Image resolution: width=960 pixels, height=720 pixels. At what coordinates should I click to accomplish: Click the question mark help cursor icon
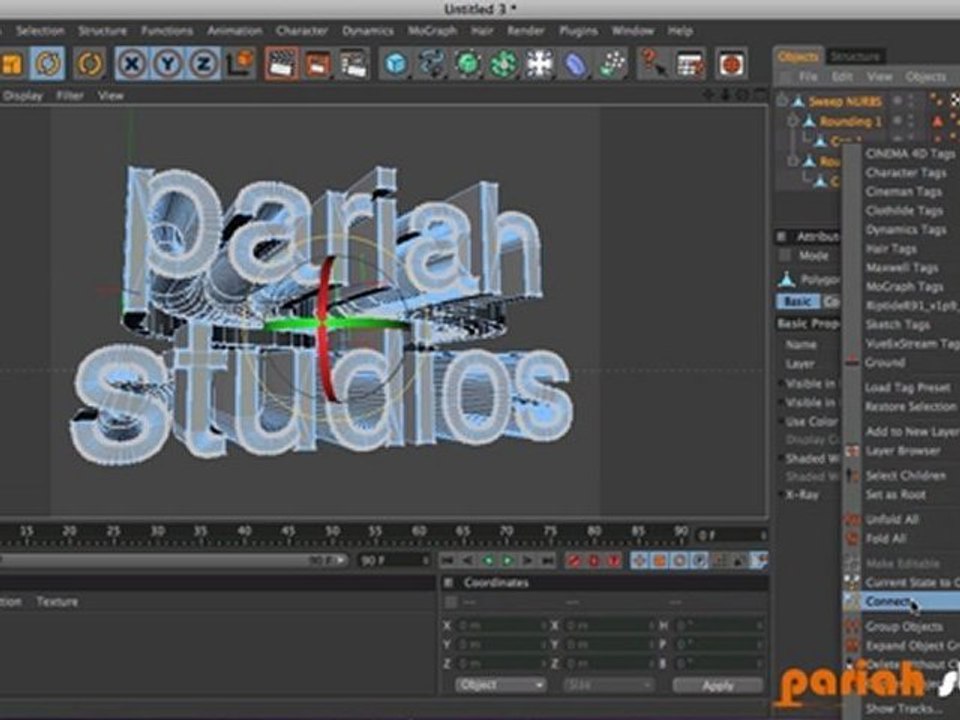click(x=654, y=64)
